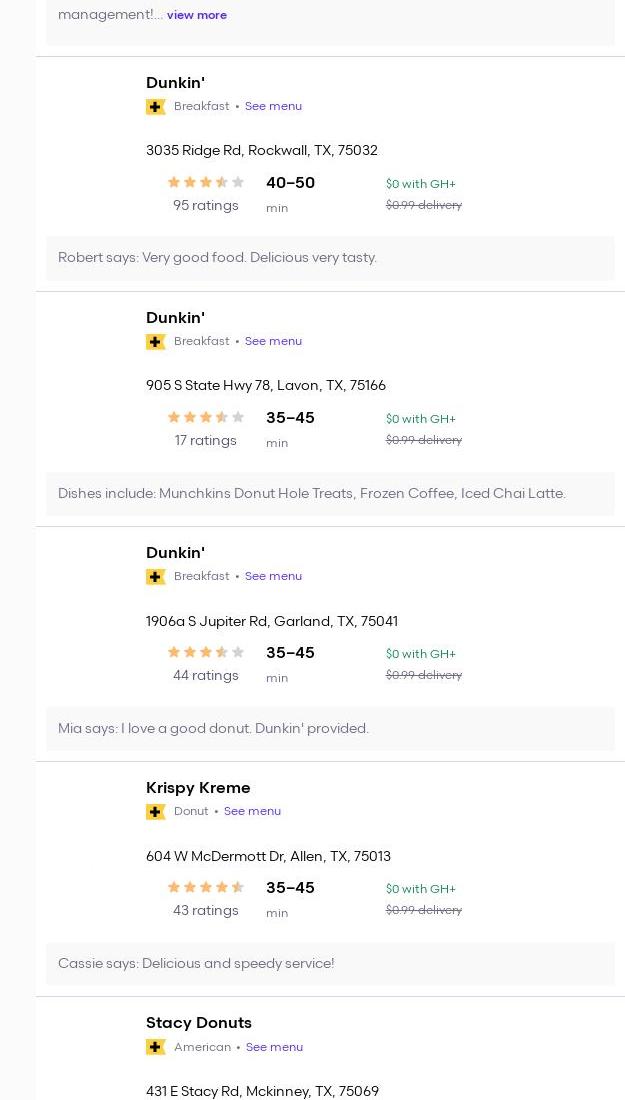
Task: Open See menu for Krispy Kreme
Action: 252,811
